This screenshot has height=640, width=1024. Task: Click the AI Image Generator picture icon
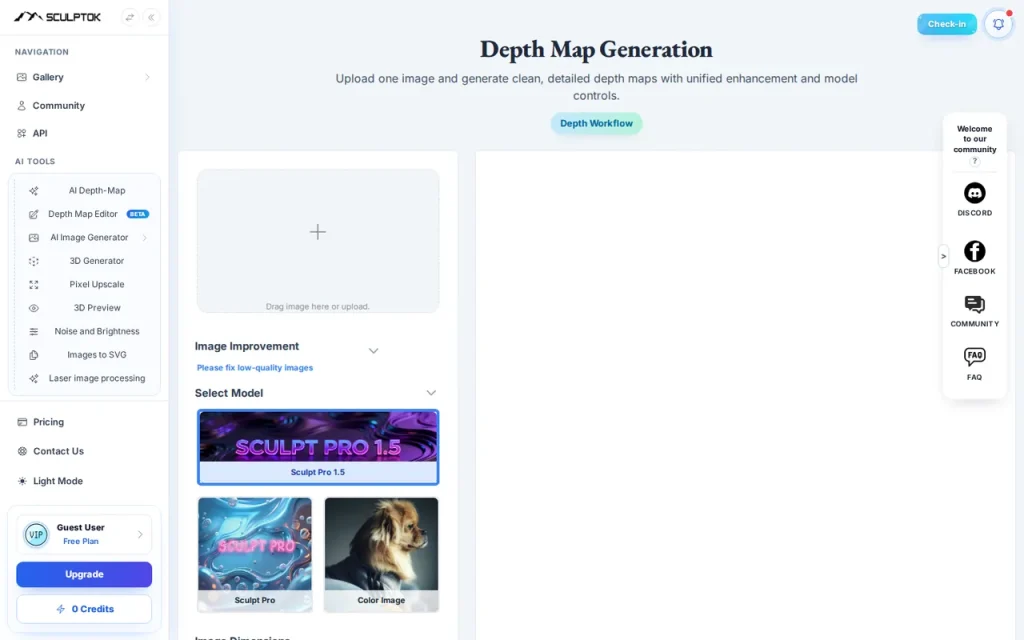click(x=34, y=238)
